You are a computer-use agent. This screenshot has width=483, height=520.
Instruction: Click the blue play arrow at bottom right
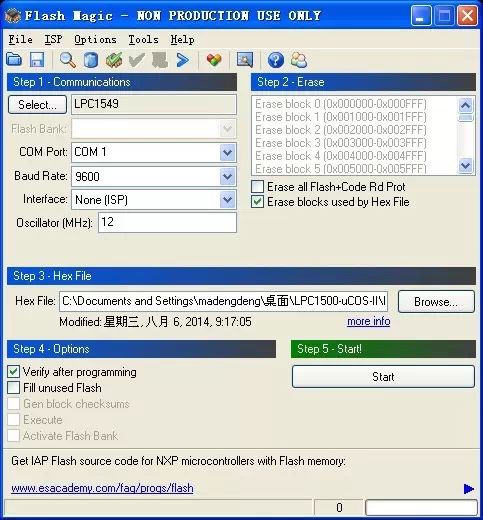click(469, 489)
